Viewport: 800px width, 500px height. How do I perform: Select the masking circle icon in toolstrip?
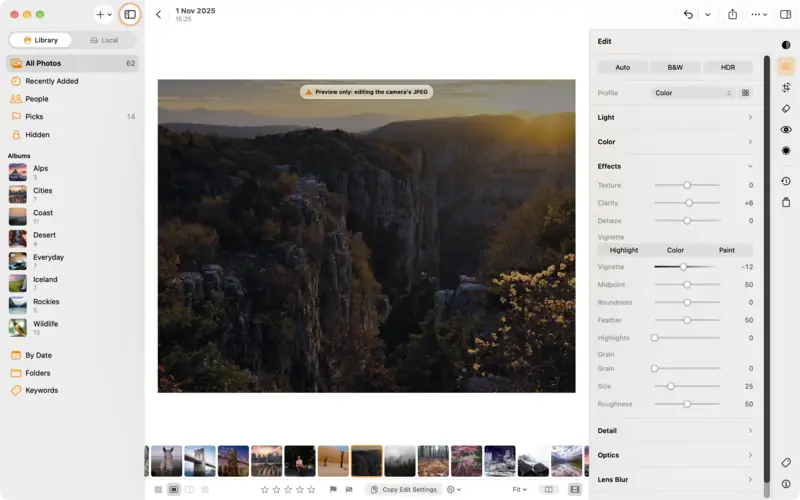786,151
